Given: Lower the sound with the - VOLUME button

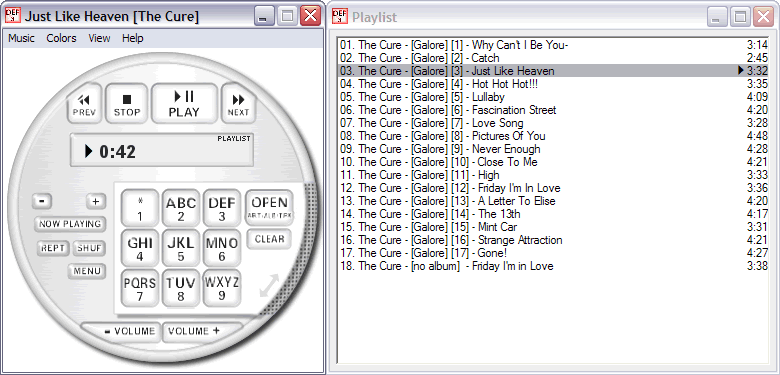Looking at the screenshot, I should (x=121, y=331).
